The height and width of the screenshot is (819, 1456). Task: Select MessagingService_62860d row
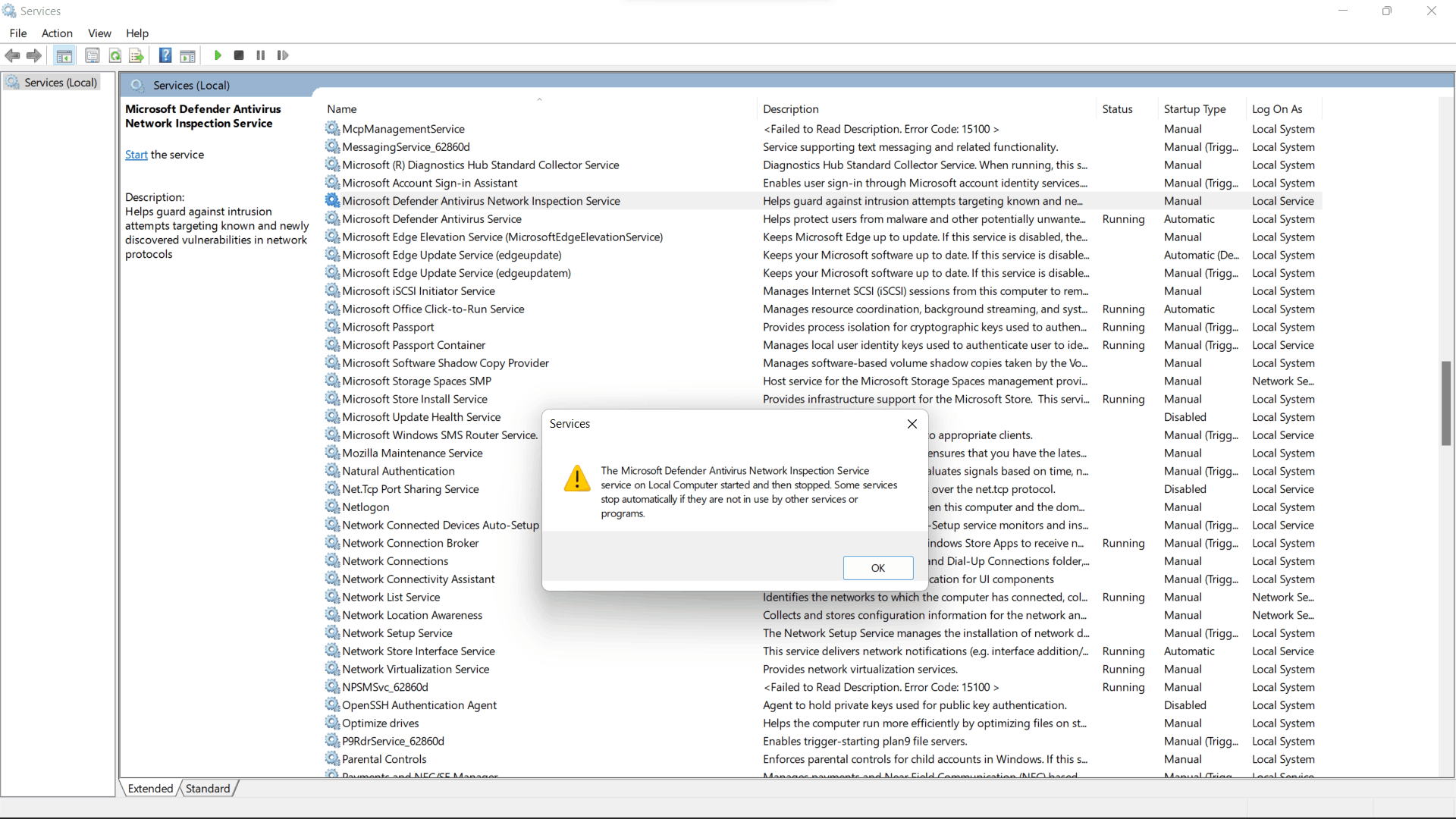pyautogui.click(x=824, y=147)
